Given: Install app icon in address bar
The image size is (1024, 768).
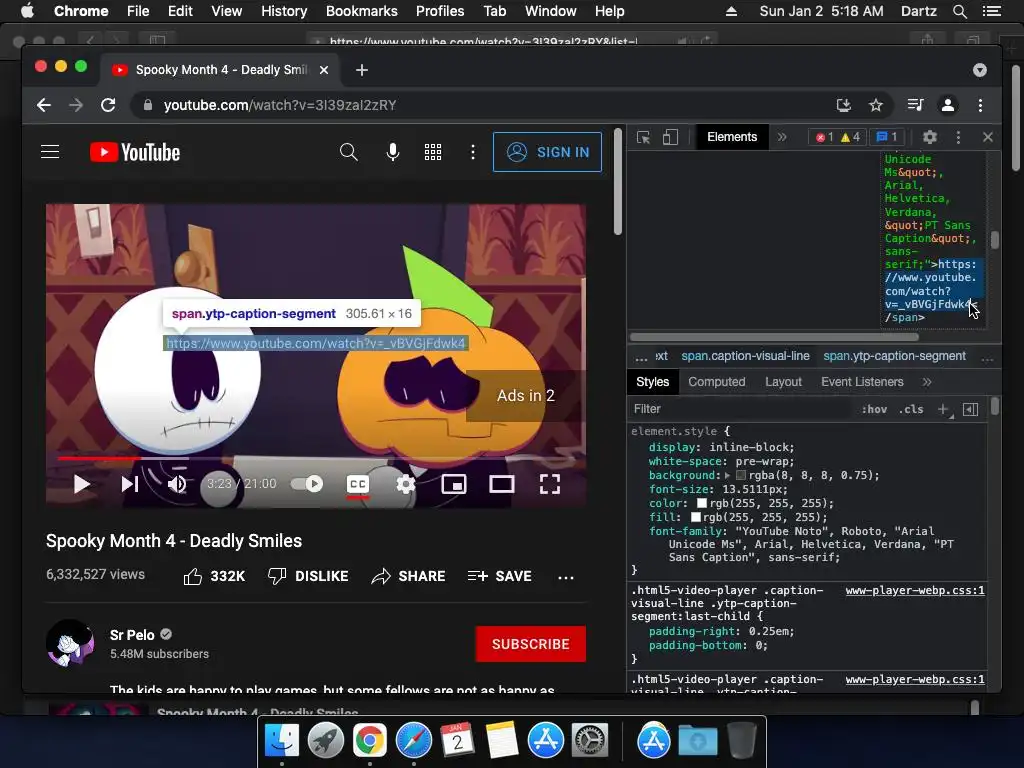Looking at the screenshot, I should (x=844, y=105).
